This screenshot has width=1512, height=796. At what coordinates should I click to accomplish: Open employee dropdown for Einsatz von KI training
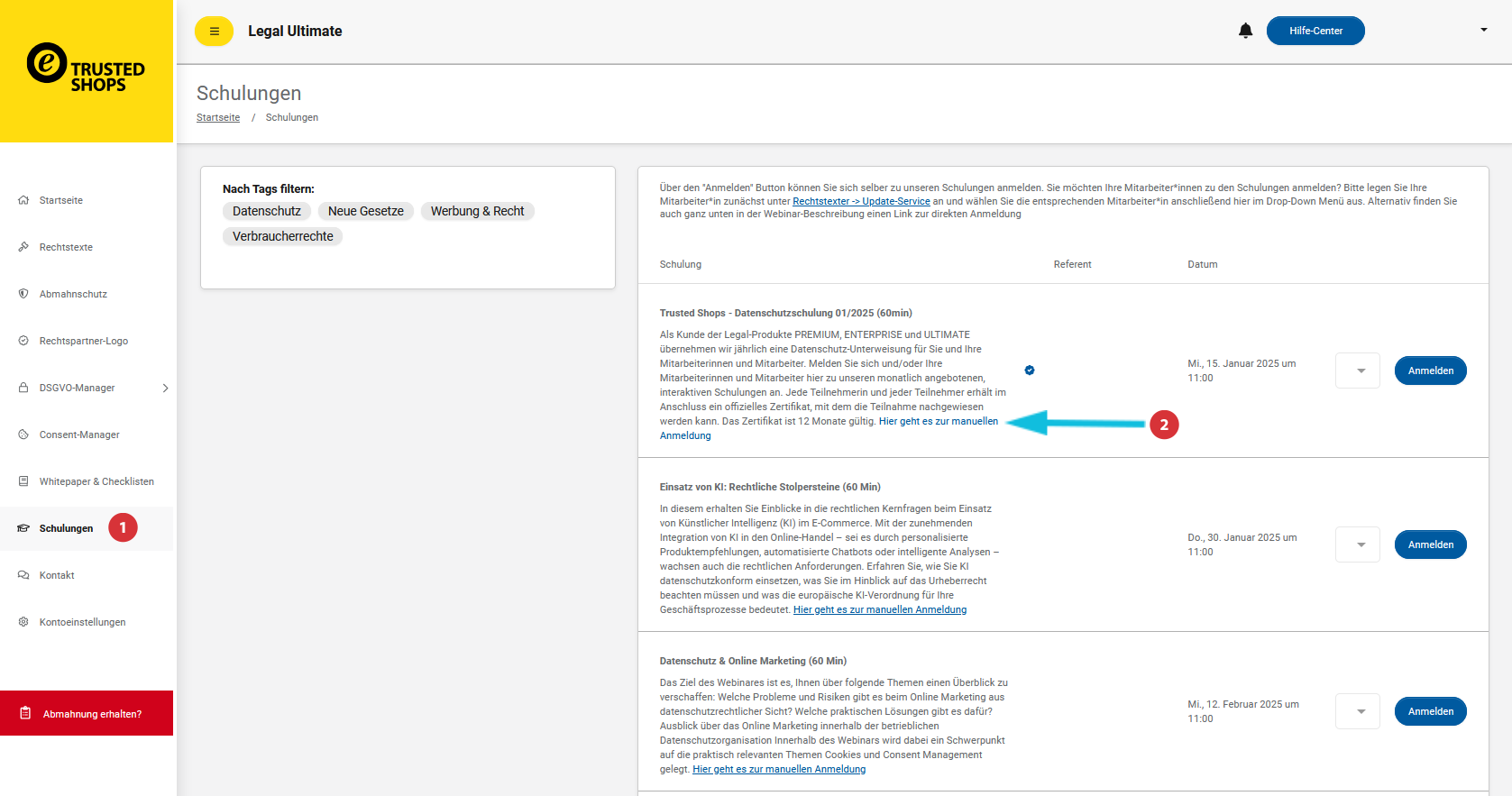coord(1358,544)
